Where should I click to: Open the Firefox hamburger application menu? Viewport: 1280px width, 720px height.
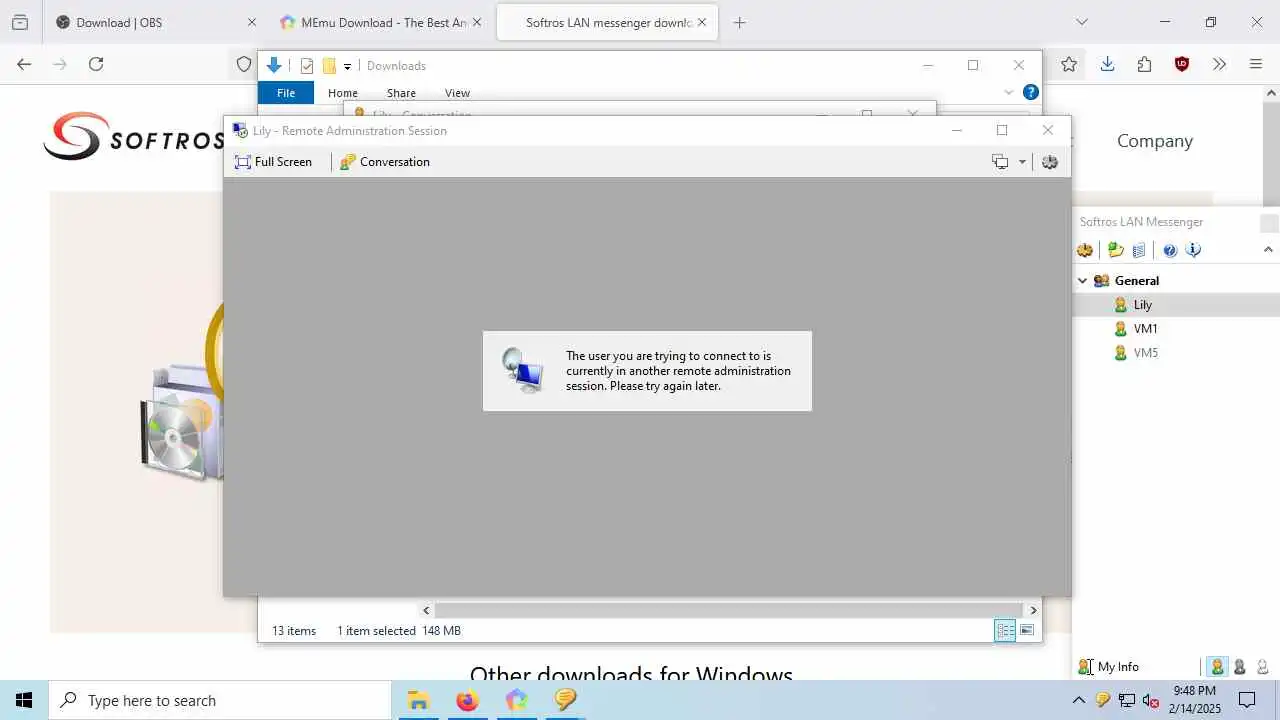1256,64
